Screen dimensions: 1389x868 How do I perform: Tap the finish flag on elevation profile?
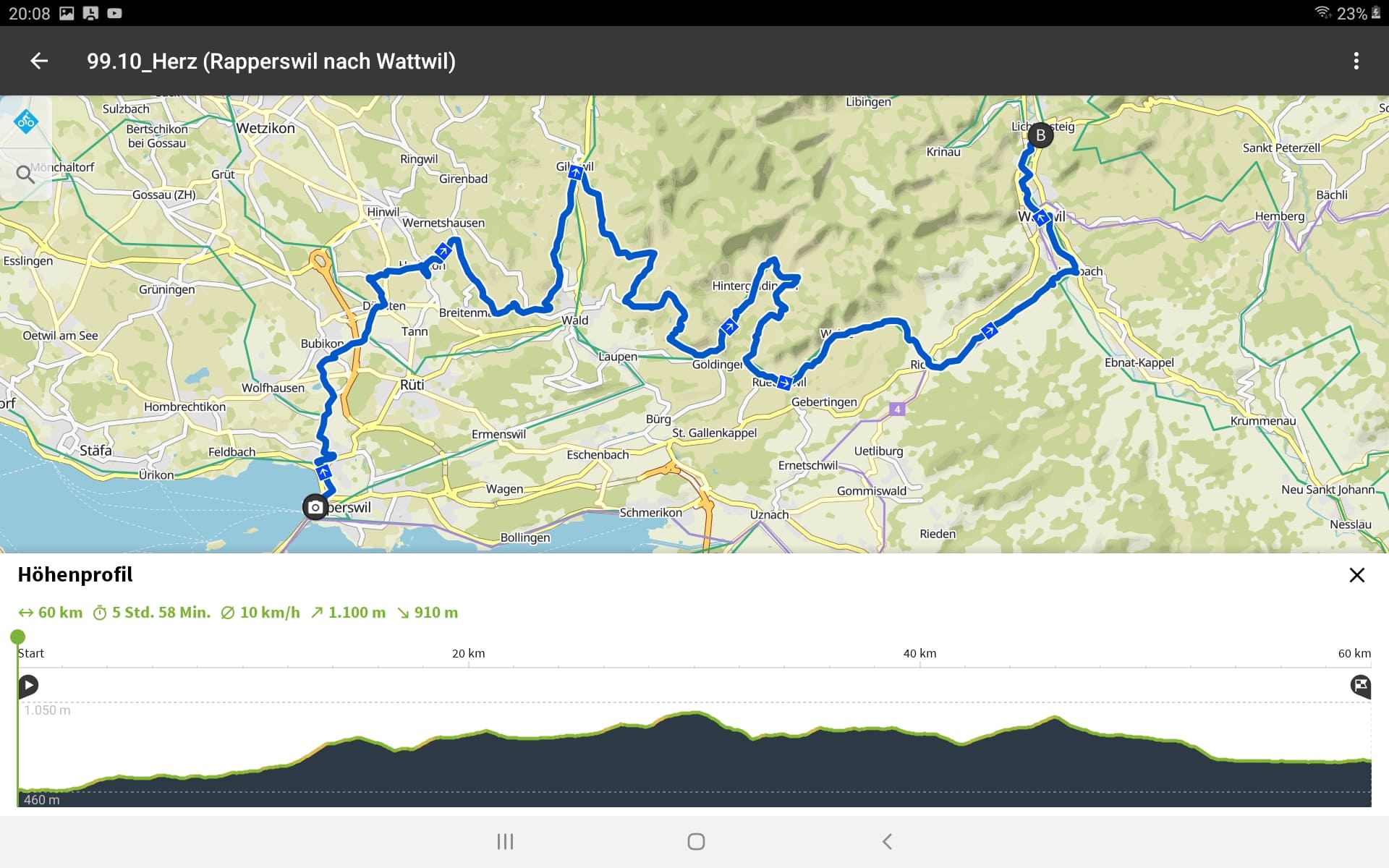(1360, 685)
